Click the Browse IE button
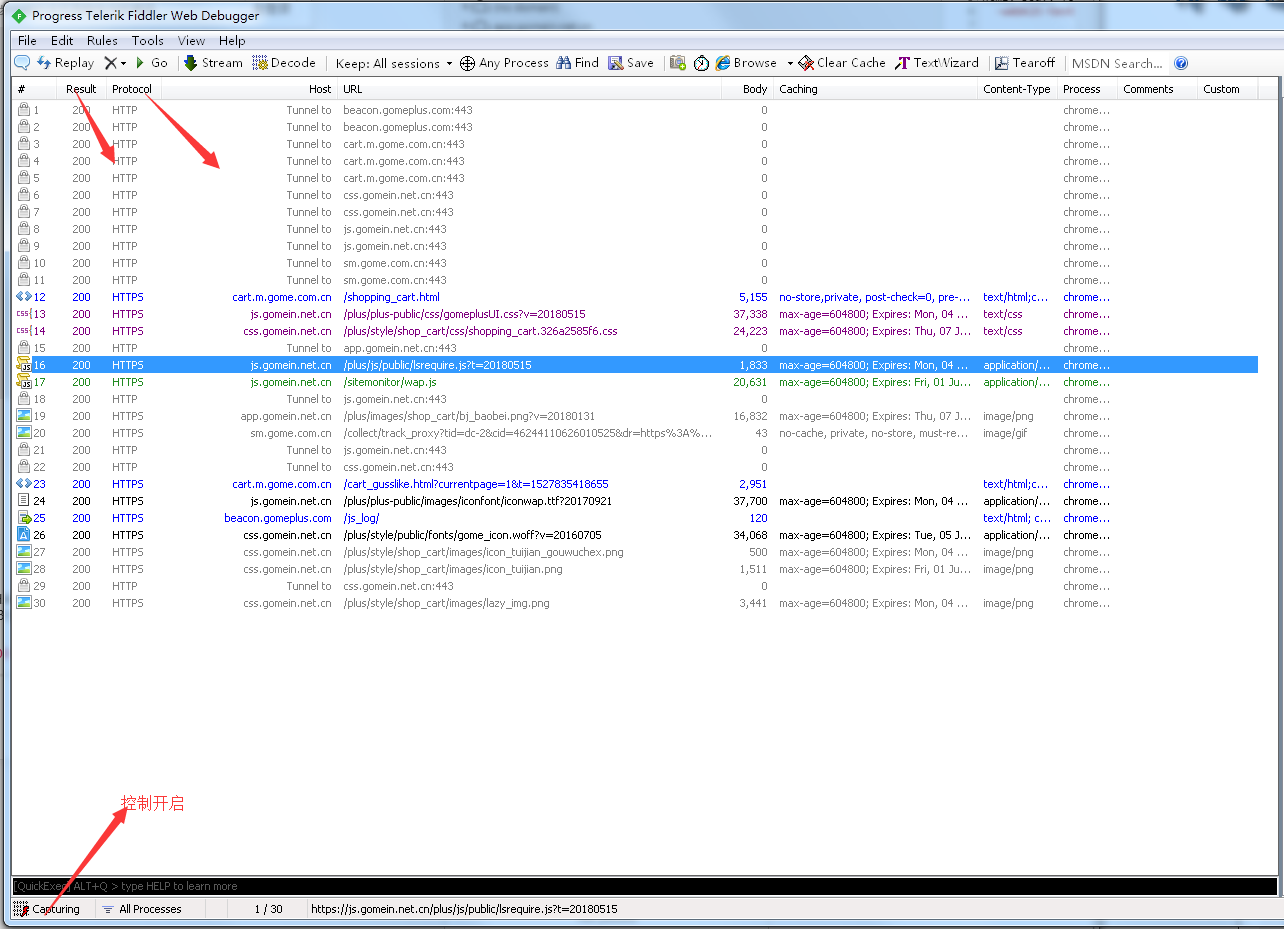 coord(746,63)
